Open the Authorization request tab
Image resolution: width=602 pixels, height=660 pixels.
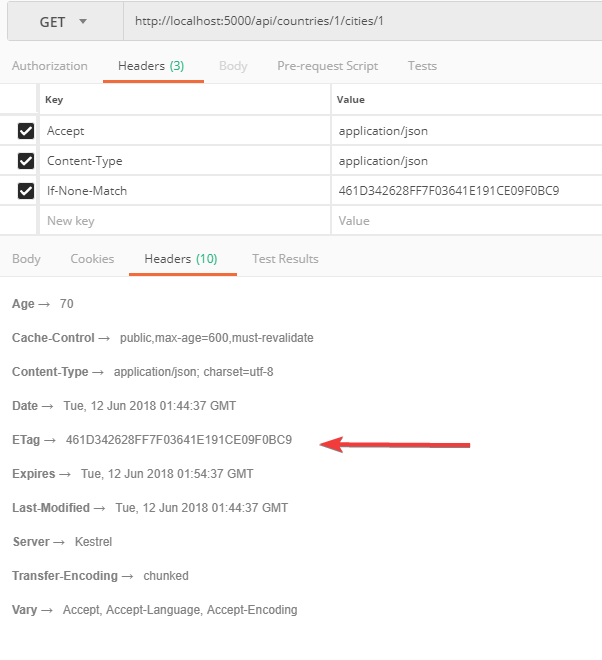[x=50, y=66]
